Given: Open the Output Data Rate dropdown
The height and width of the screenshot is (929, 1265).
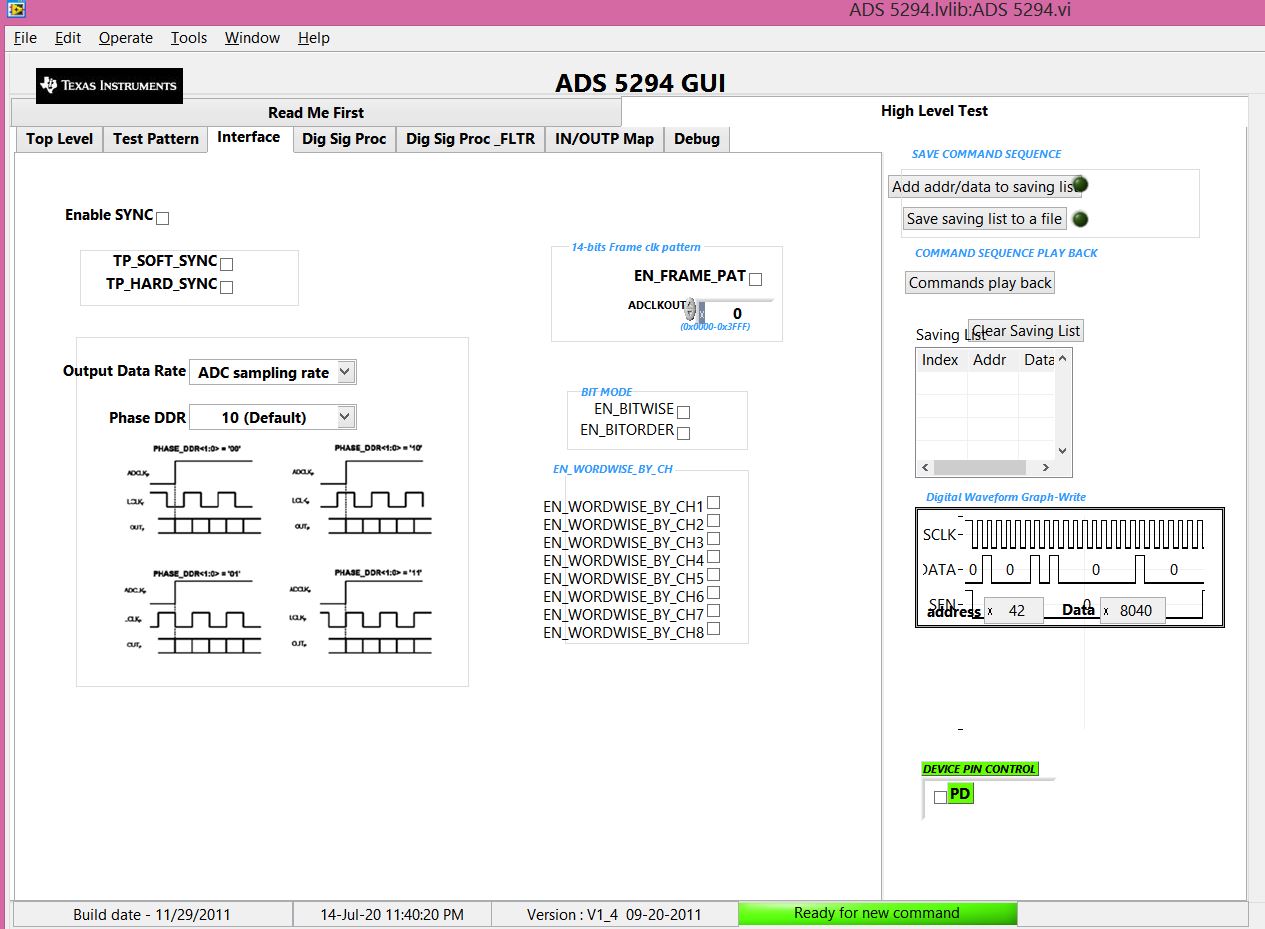Looking at the screenshot, I should pos(272,372).
